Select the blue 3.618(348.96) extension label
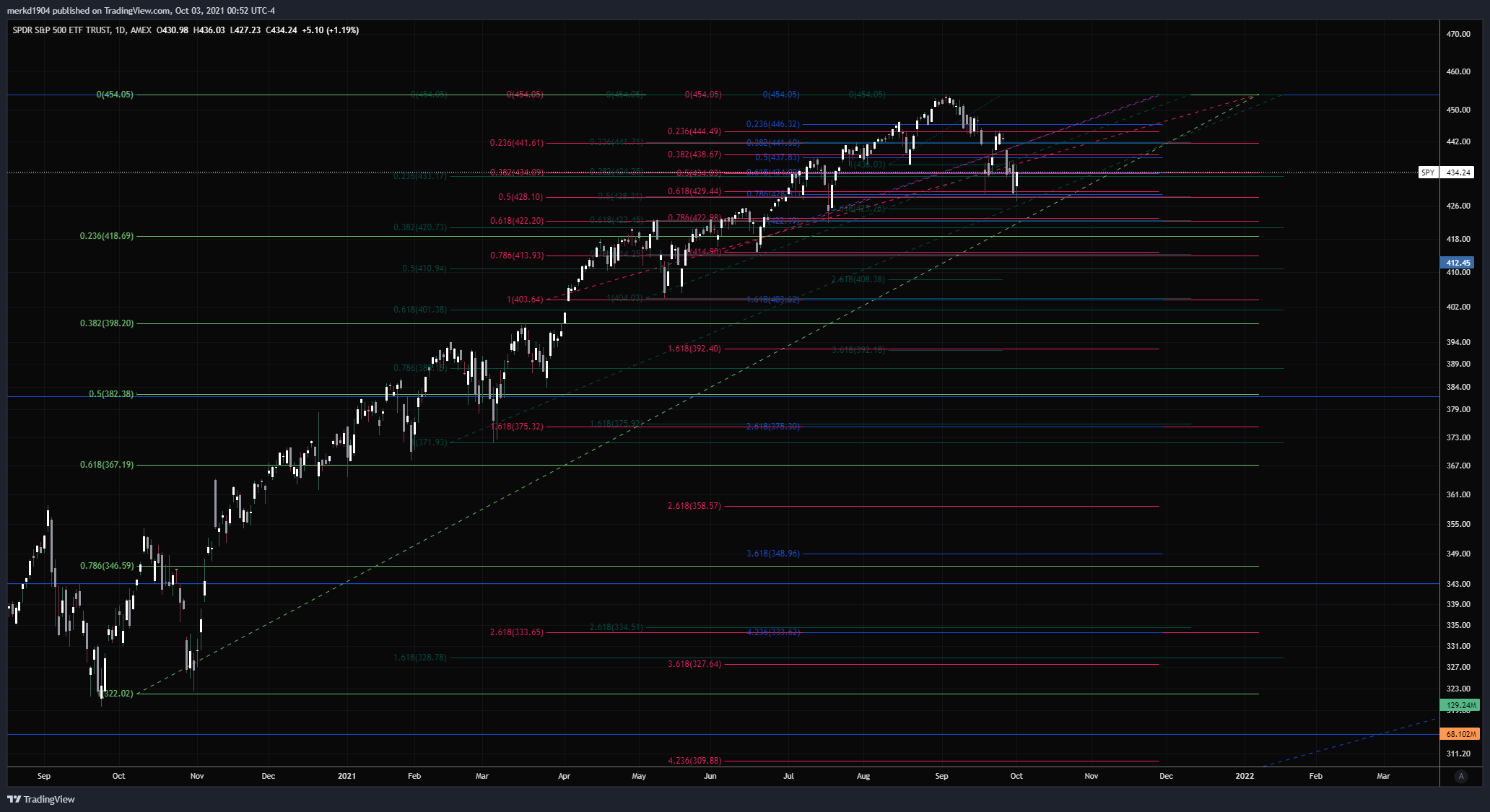Screen dimensions: 1490x812 tap(773, 554)
